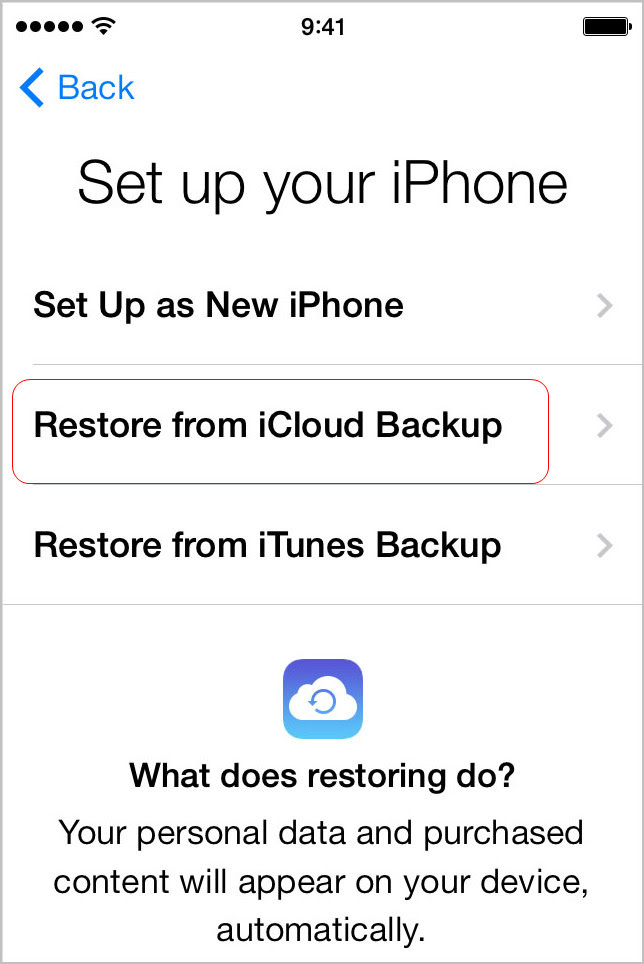Tap the word iPhone in the title
644x964 pixels.
click(x=479, y=183)
